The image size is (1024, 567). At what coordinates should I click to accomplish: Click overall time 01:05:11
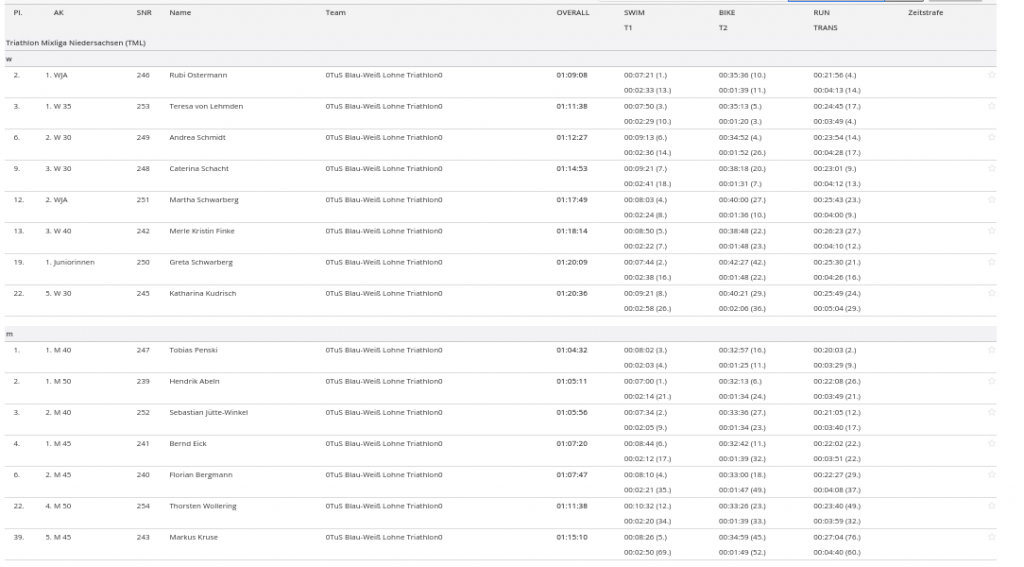[572, 381]
